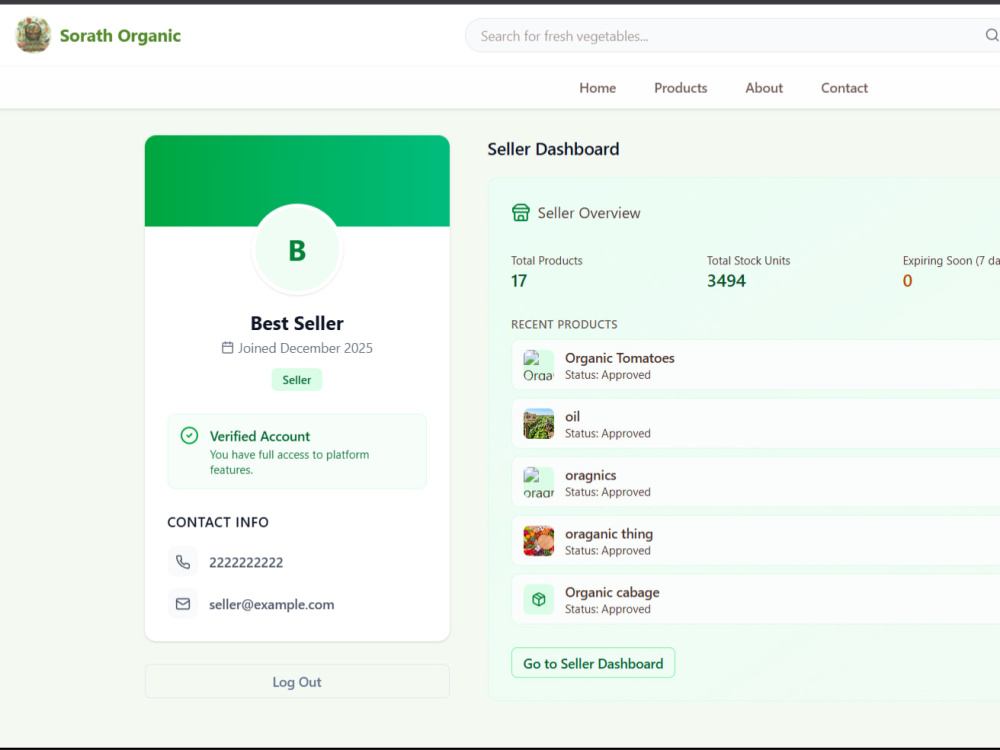The height and width of the screenshot is (750, 1000).
Task: Go to the Home menu item
Action: 598,88
